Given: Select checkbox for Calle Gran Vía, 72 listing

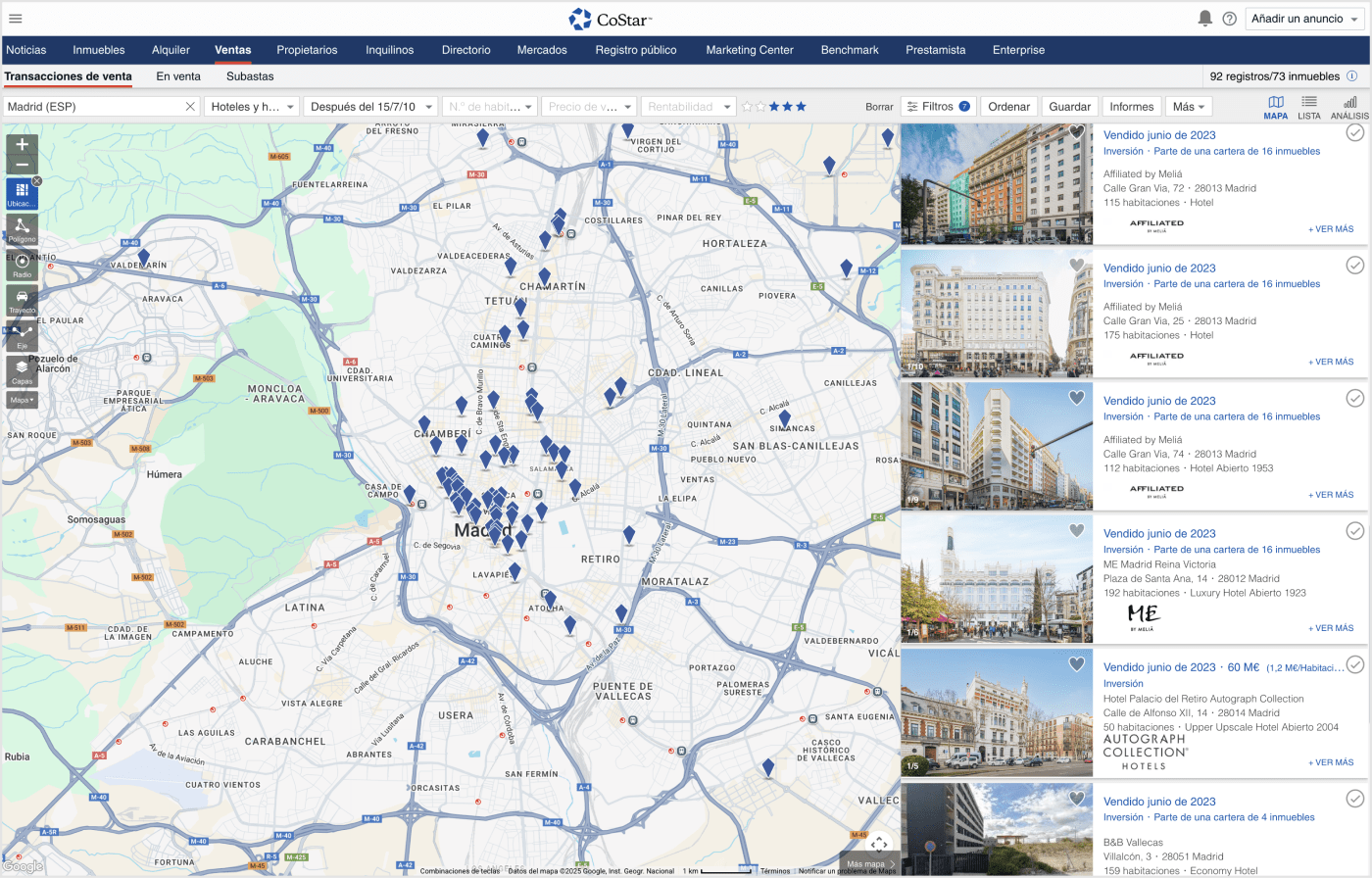Looking at the screenshot, I should click(1354, 132).
